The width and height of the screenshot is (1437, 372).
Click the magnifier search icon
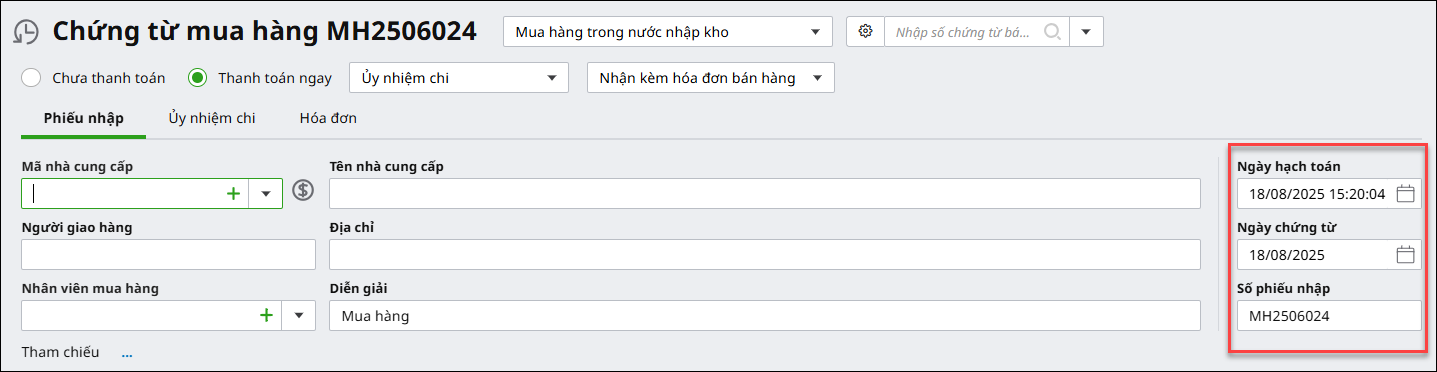tap(1052, 31)
